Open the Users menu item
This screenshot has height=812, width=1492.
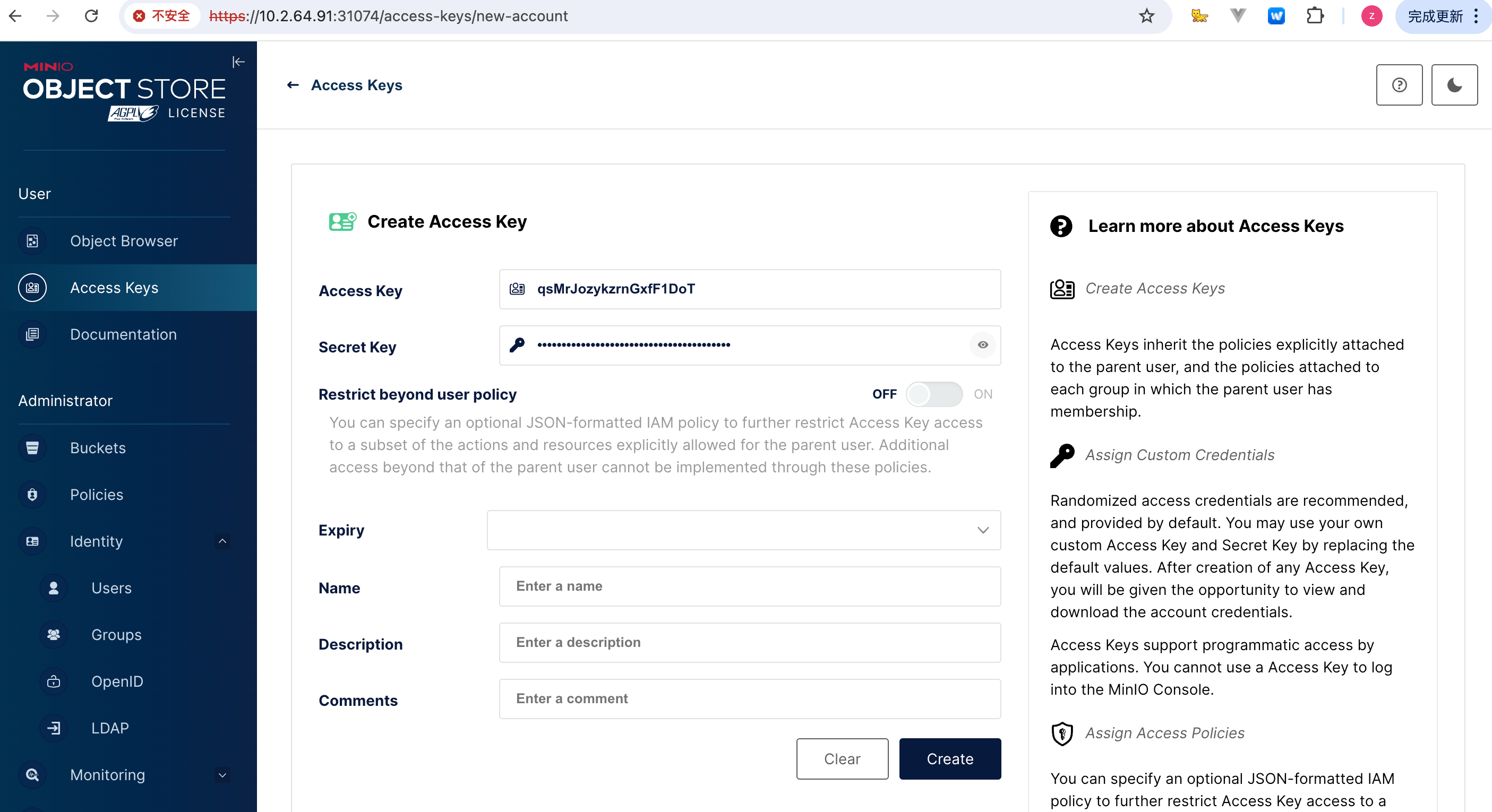click(x=111, y=588)
